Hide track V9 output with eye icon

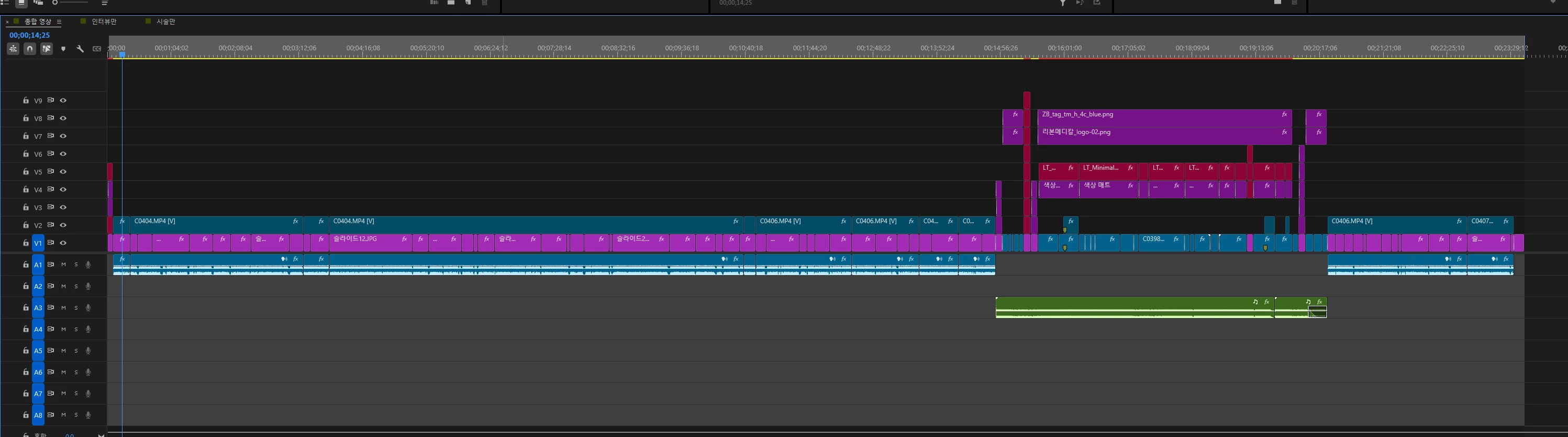(x=63, y=100)
